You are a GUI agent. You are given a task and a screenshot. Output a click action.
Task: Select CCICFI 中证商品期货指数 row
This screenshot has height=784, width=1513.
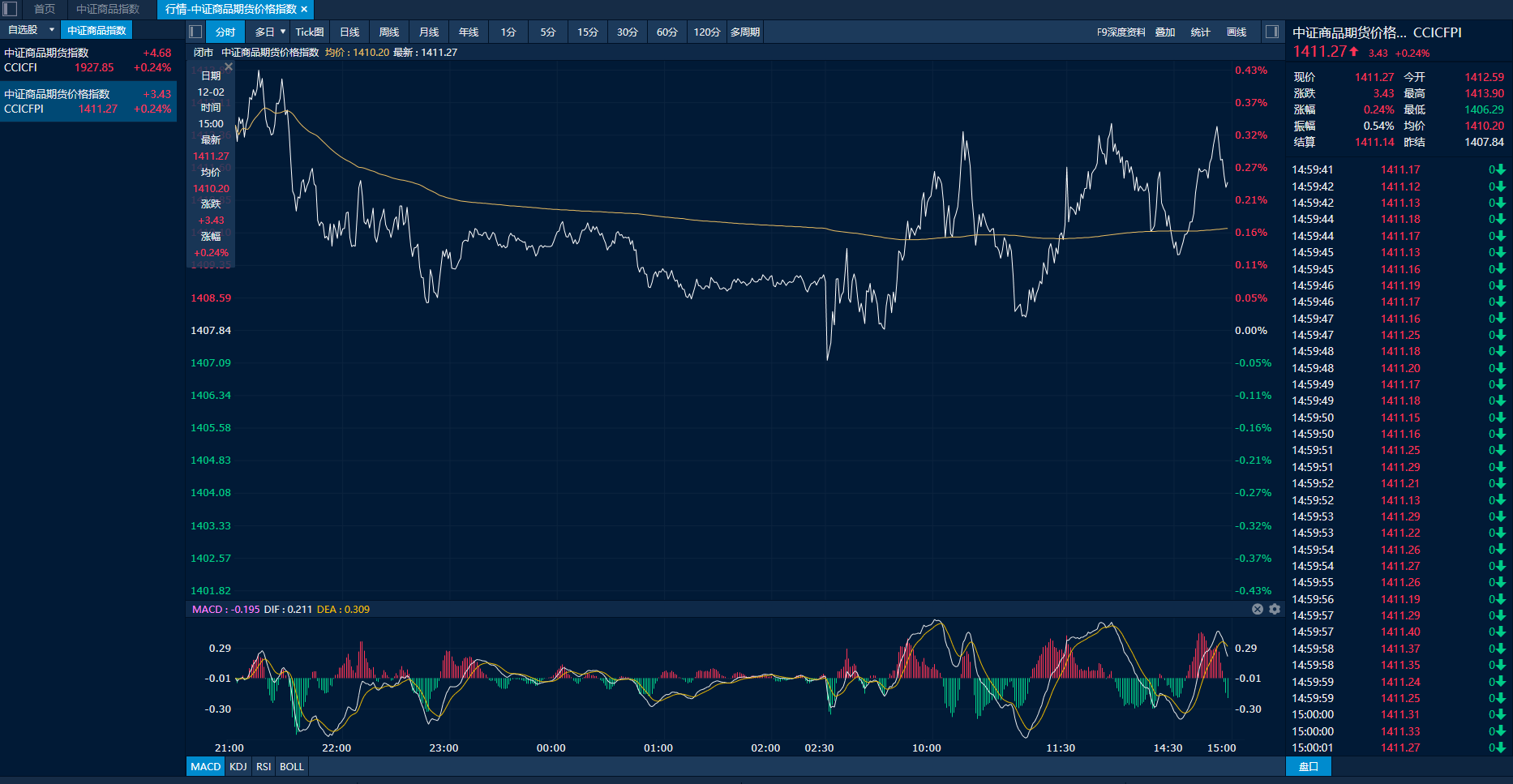[x=88, y=60]
